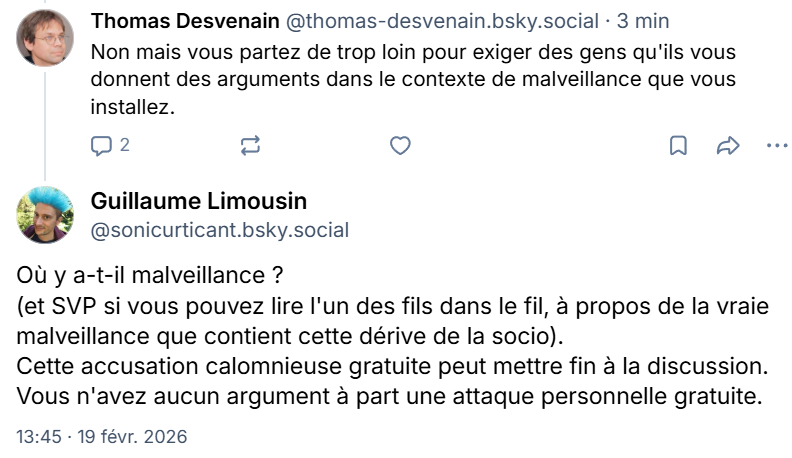Click the Guillaume Limousin display name
The height and width of the screenshot is (458, 792).
click(199, 201)
